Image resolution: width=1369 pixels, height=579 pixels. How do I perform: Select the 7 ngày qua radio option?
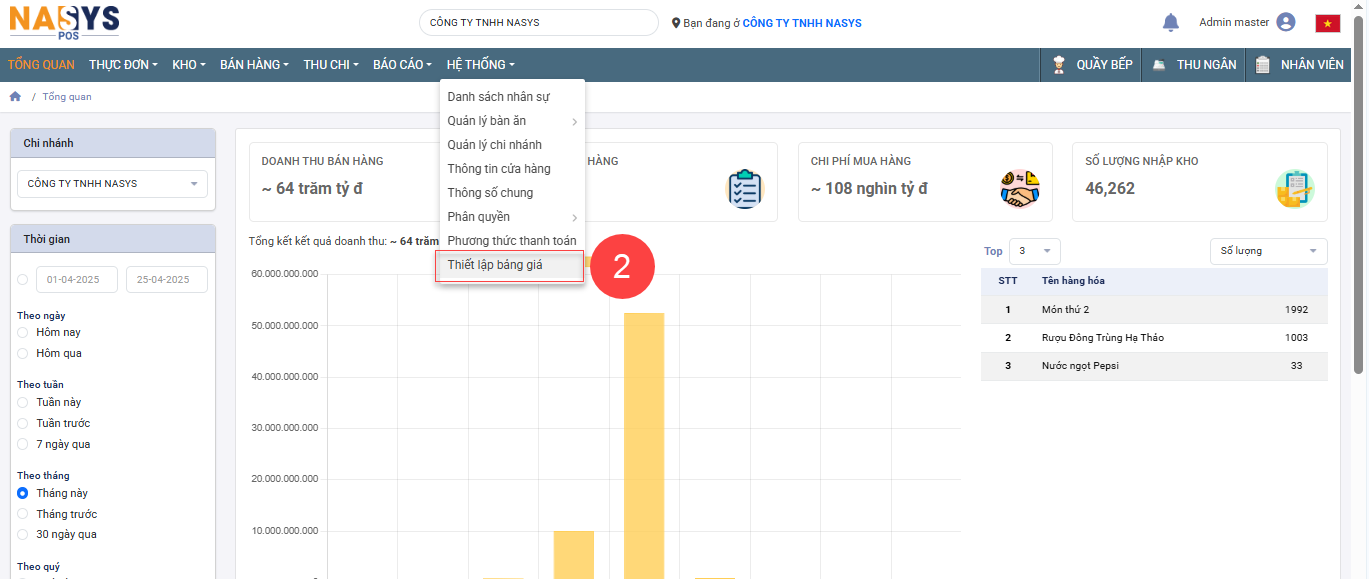click(23, 444)
